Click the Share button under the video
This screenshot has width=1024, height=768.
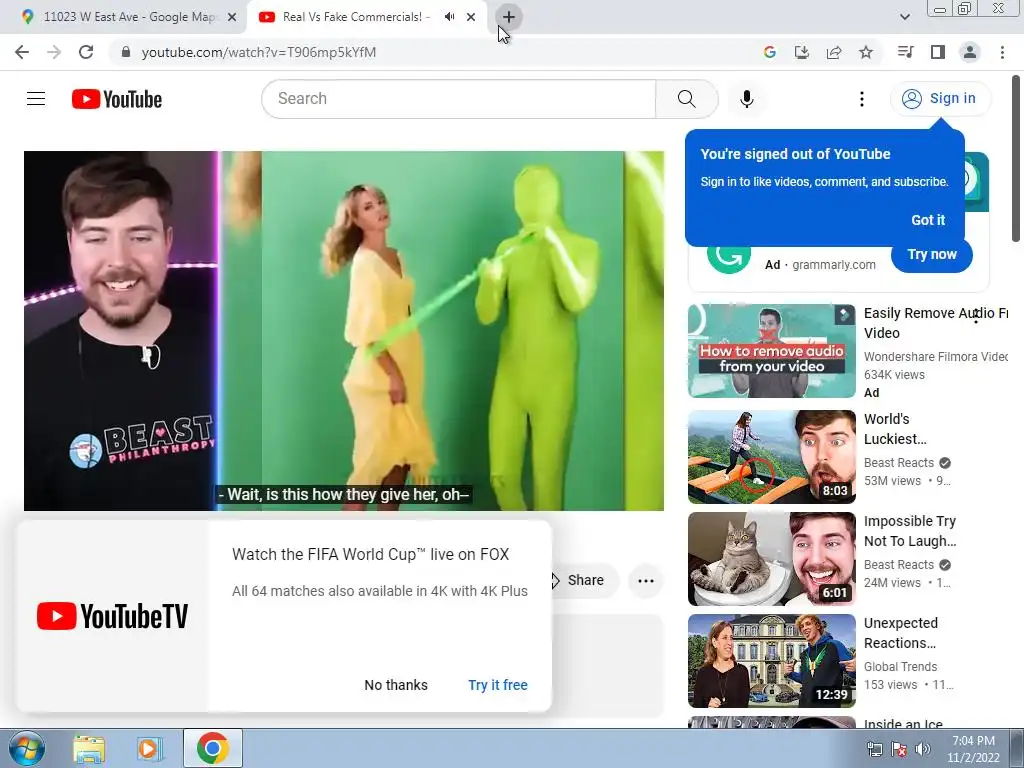[585, 580]
